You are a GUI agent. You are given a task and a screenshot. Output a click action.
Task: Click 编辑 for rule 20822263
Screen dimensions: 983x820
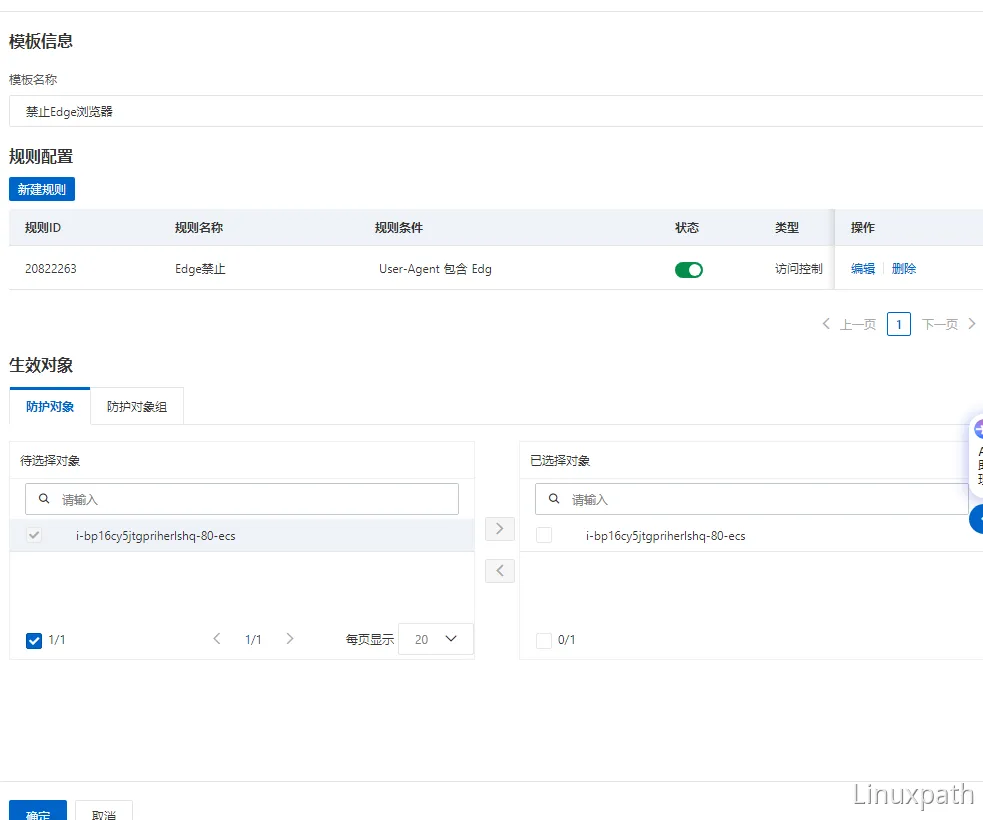(x=863, y=269)
